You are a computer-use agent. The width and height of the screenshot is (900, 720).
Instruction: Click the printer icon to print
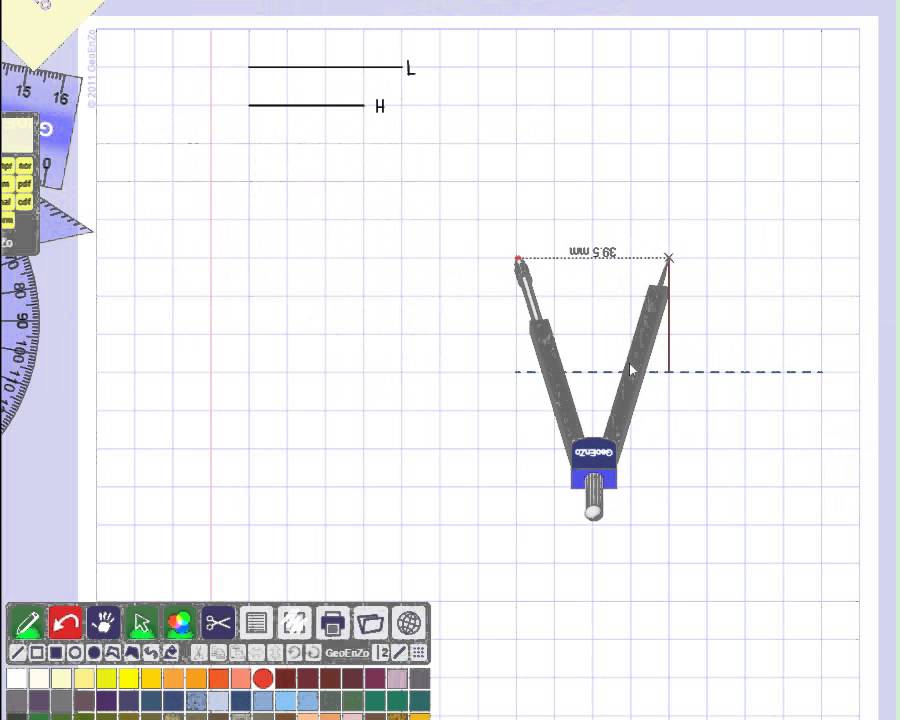click(332, 622)
